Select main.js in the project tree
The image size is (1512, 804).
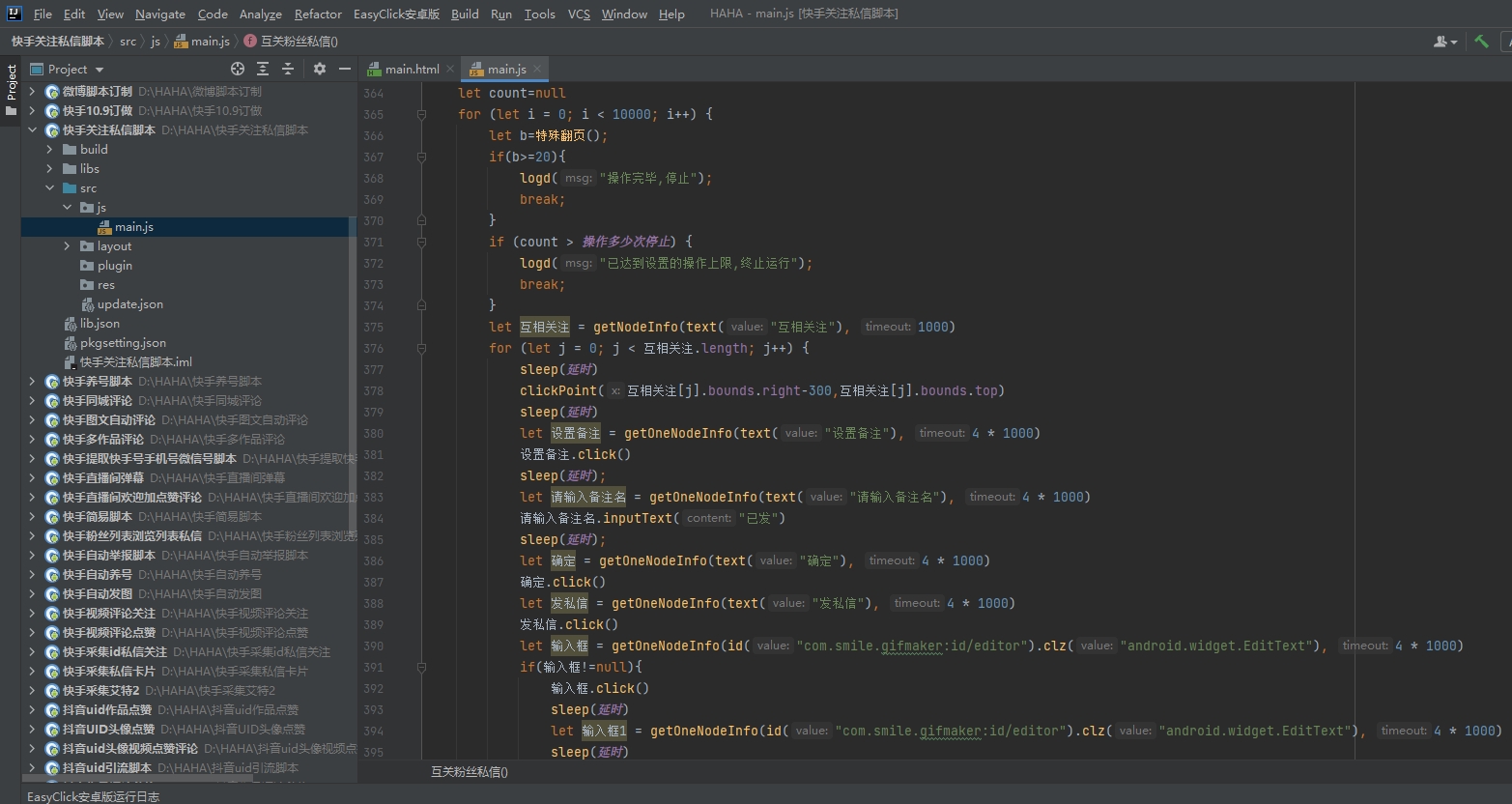click(x=134, y=226)
